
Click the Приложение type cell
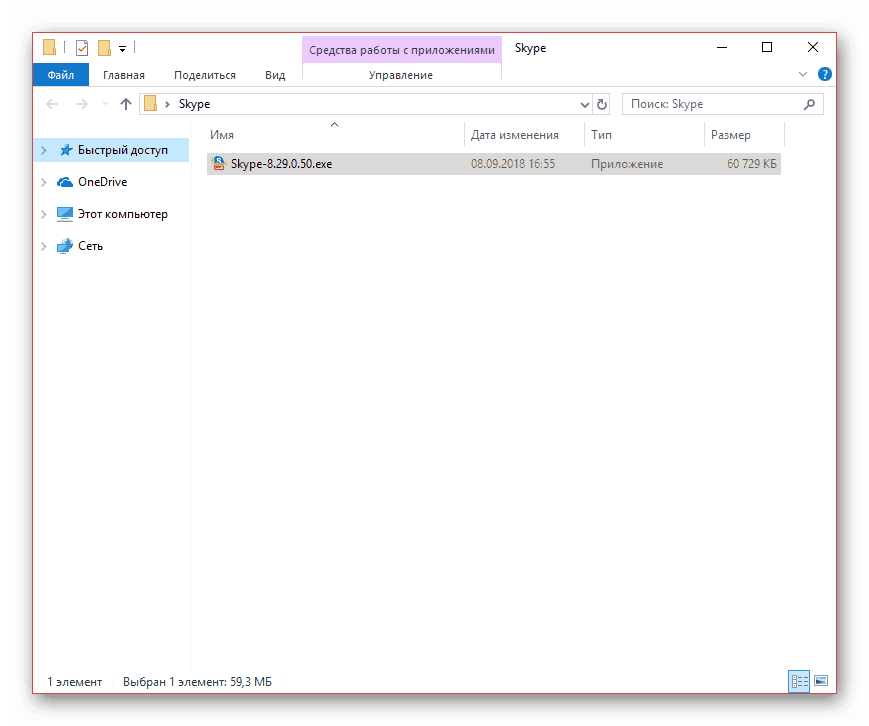point(627,164)
